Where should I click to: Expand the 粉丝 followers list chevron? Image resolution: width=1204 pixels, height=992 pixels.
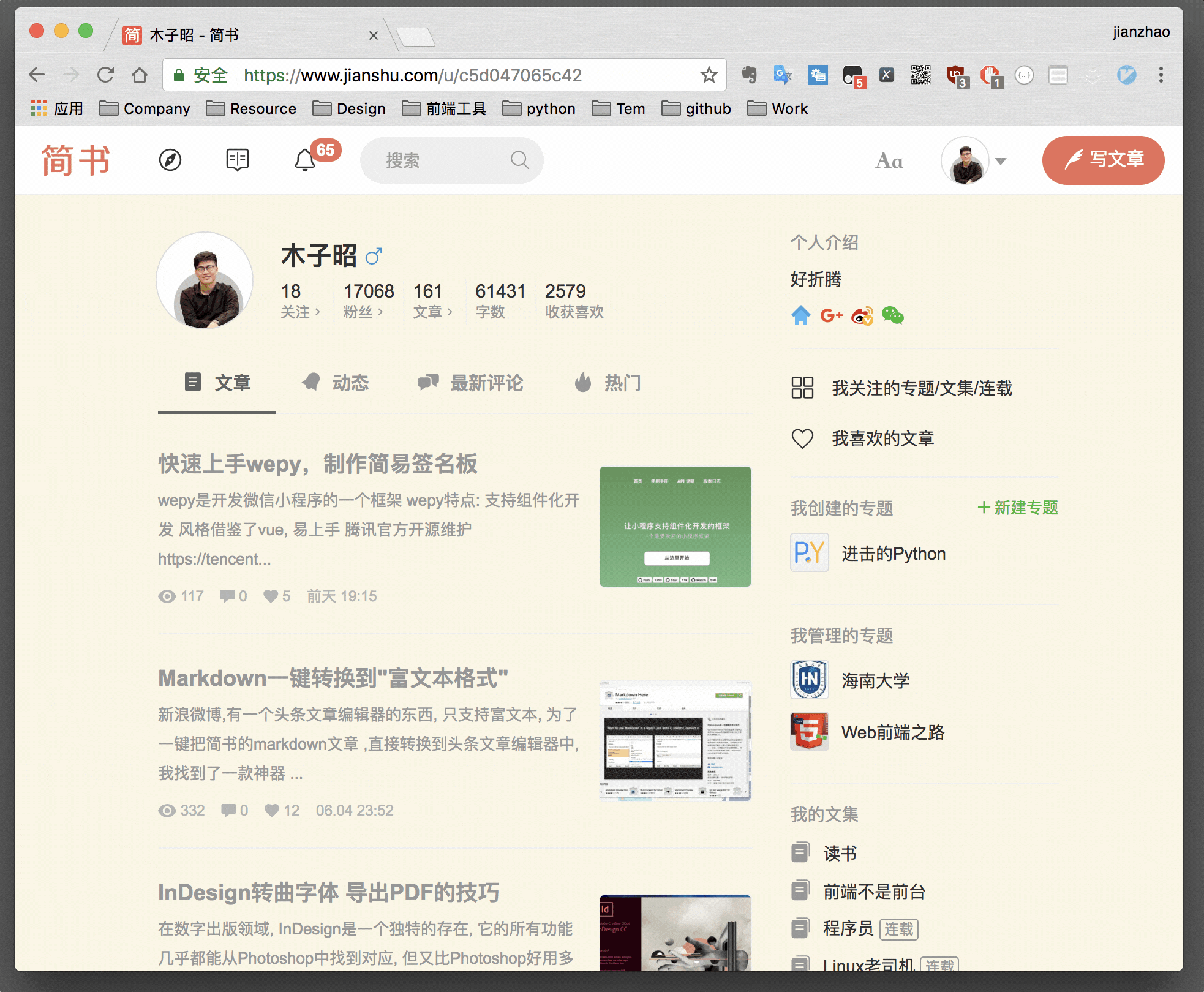coord(380,312)
